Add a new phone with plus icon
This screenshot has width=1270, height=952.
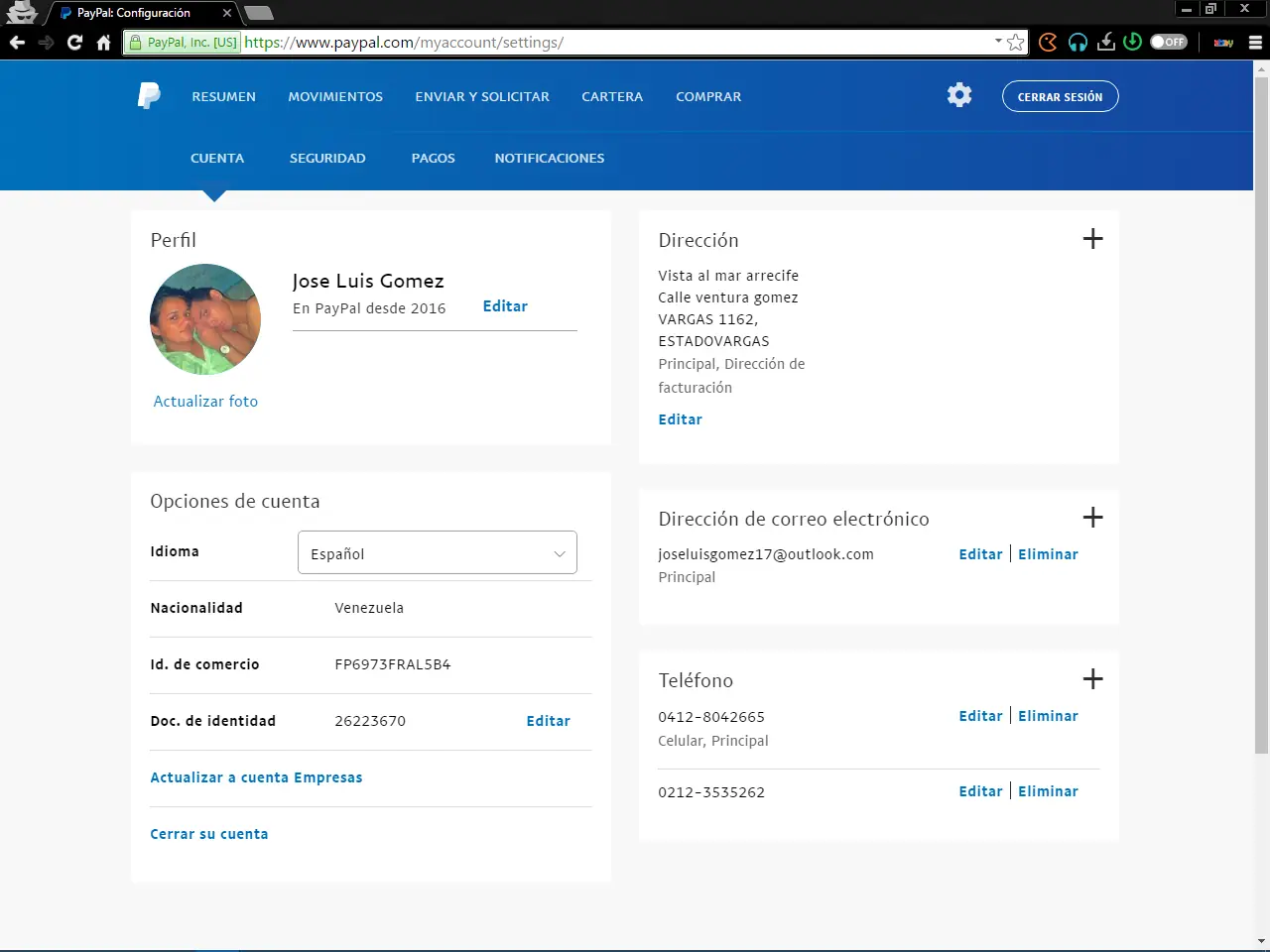click(1092, 679)
